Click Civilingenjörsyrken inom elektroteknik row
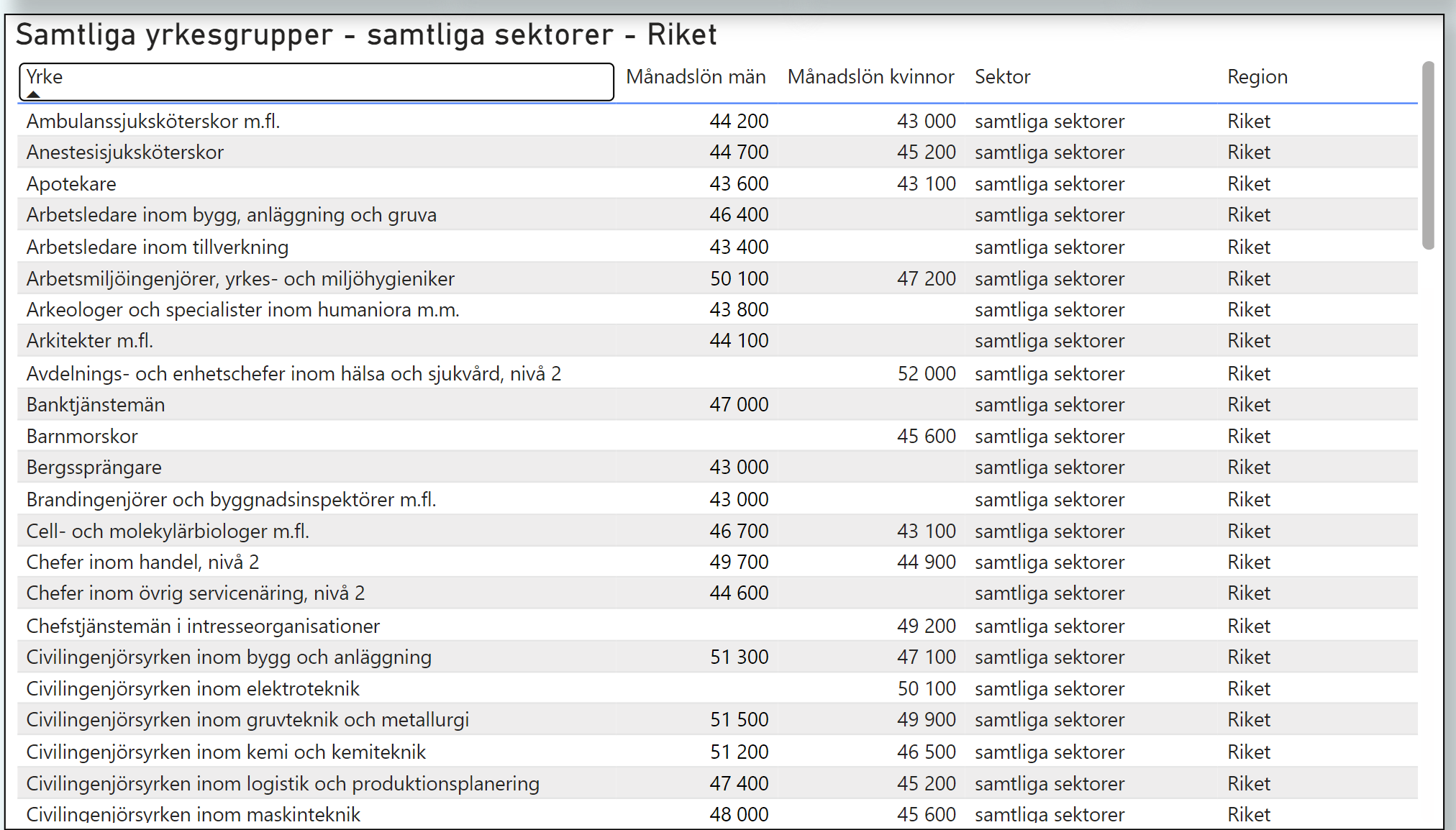1456x830 pixels. coord(193,689)
